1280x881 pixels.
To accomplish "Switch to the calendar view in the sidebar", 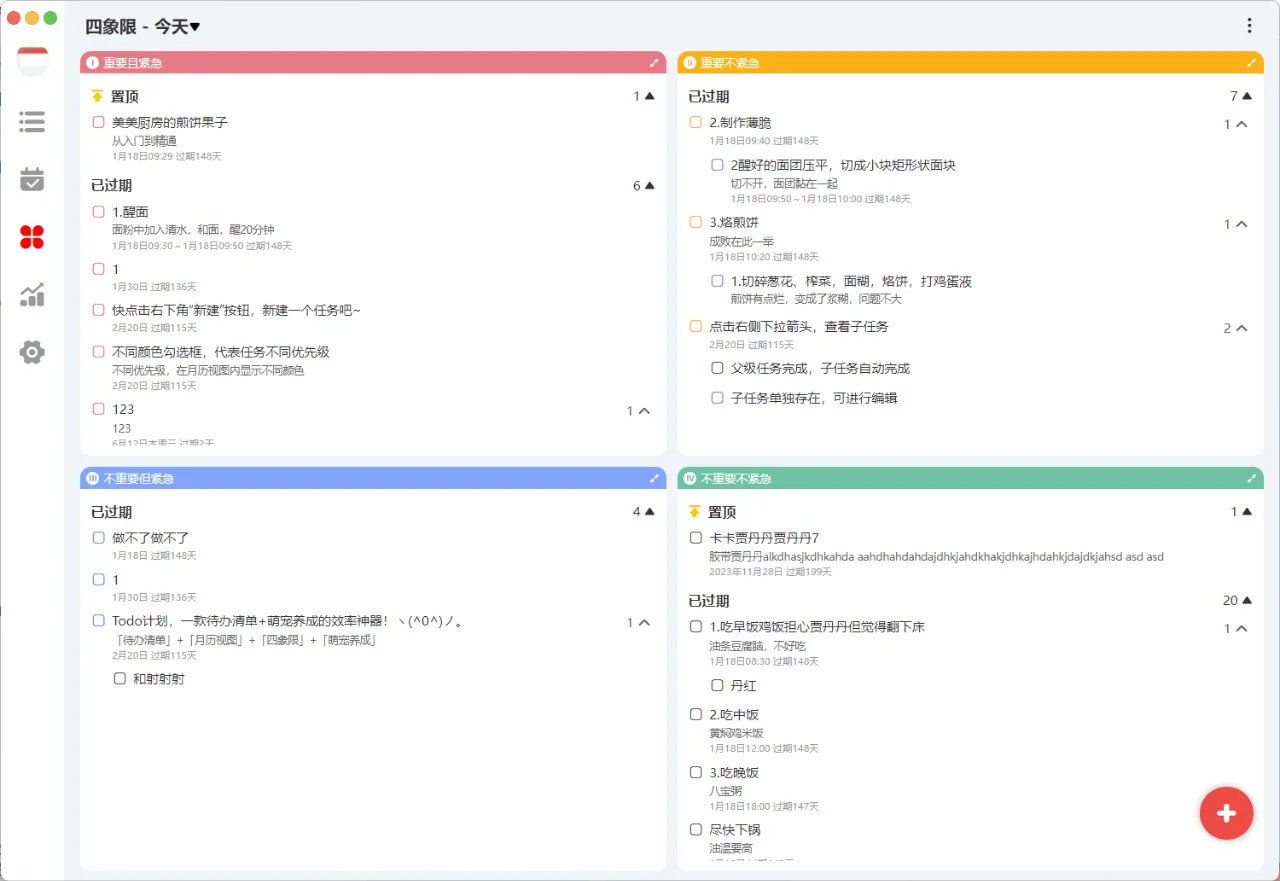I will pos(33,176).
